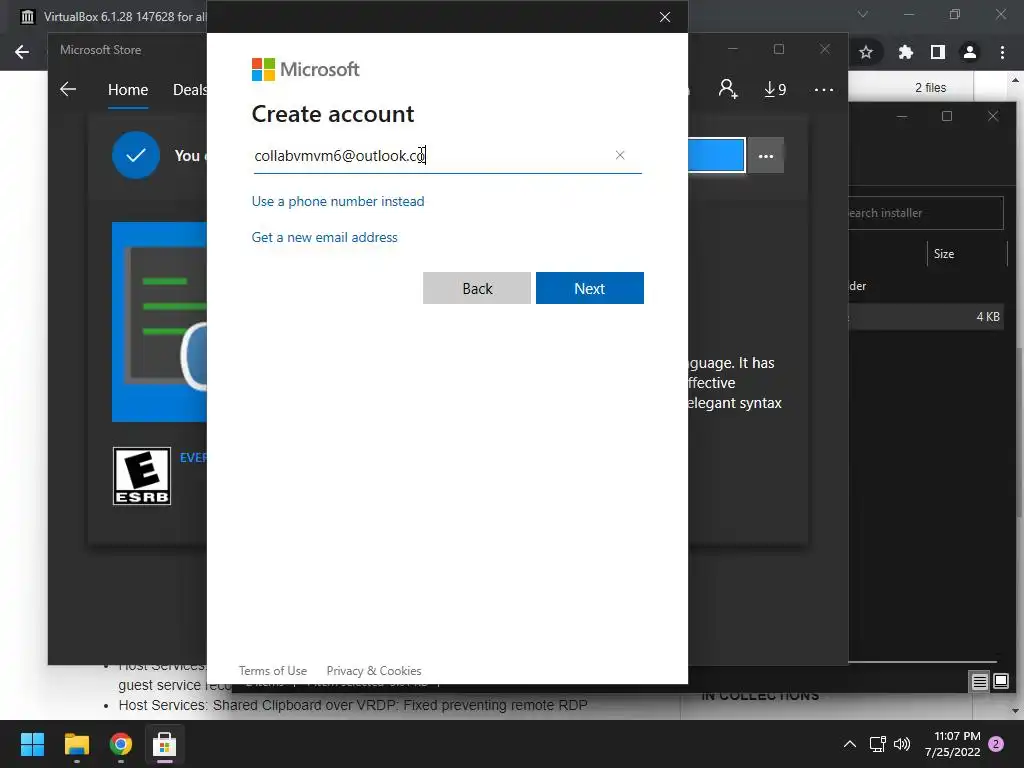Click the Next button in Create account dialog
The height and width of the screenshot is (768, 1024).
(590, 288)
